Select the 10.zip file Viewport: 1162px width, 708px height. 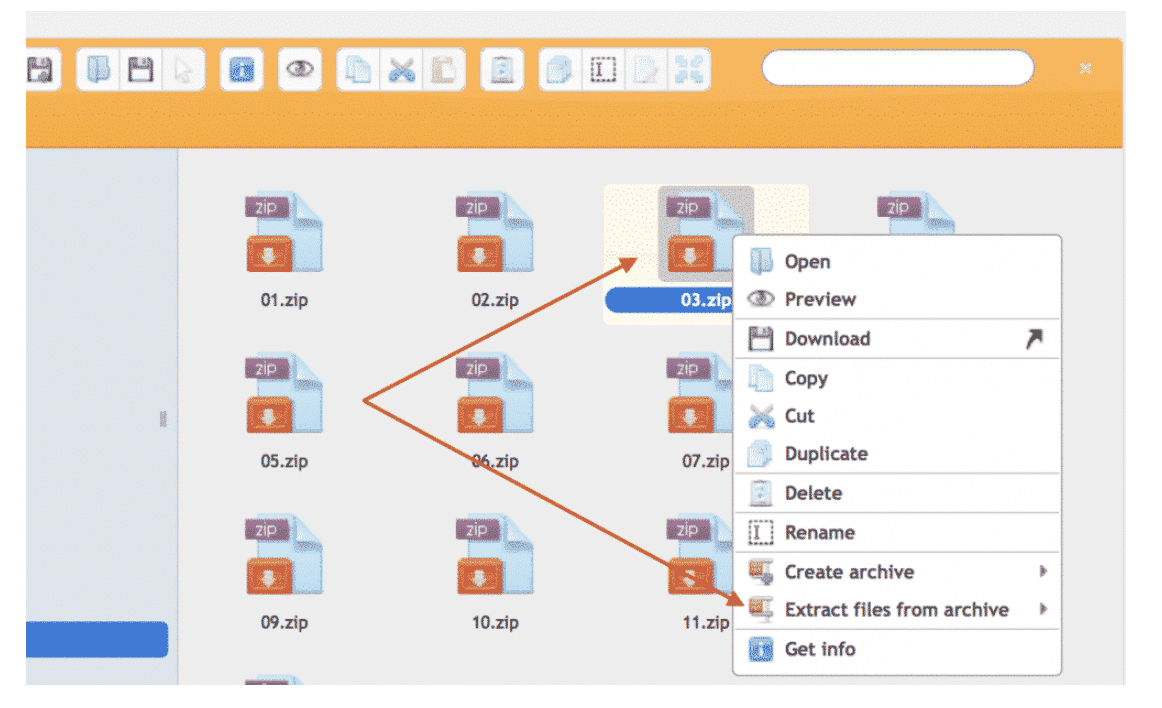click(x=494, y=572)
